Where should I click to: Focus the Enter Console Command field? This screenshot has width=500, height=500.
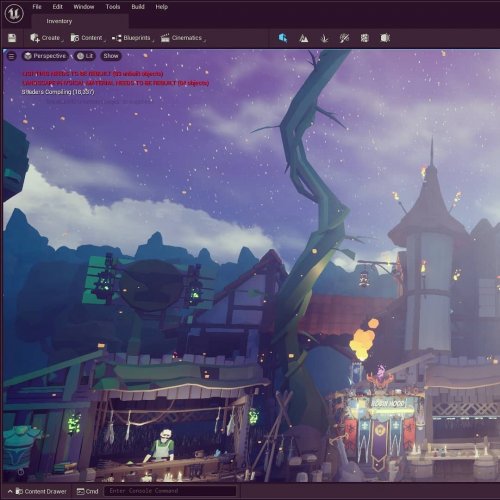pyautogui.click(x=170, y=491)
